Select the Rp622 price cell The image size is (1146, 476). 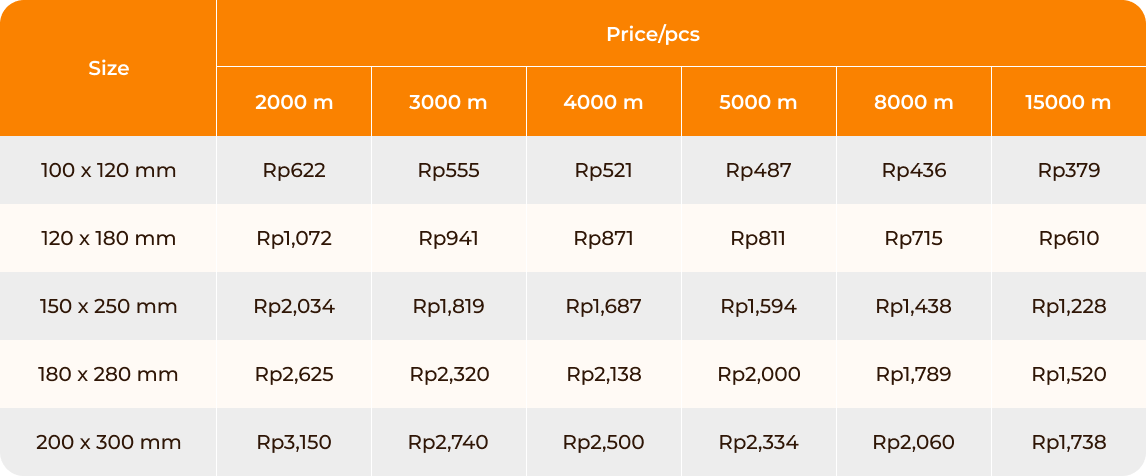294,170
